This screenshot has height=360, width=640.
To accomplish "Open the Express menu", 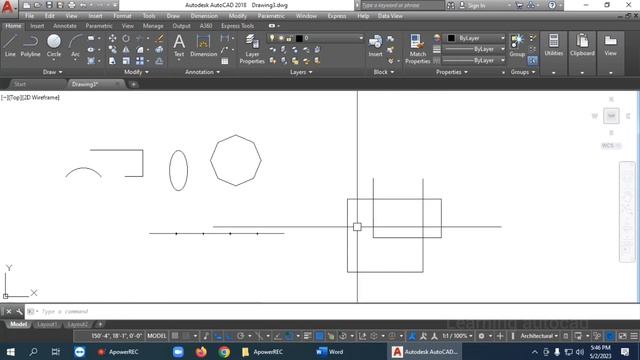I will coord(337,16).
